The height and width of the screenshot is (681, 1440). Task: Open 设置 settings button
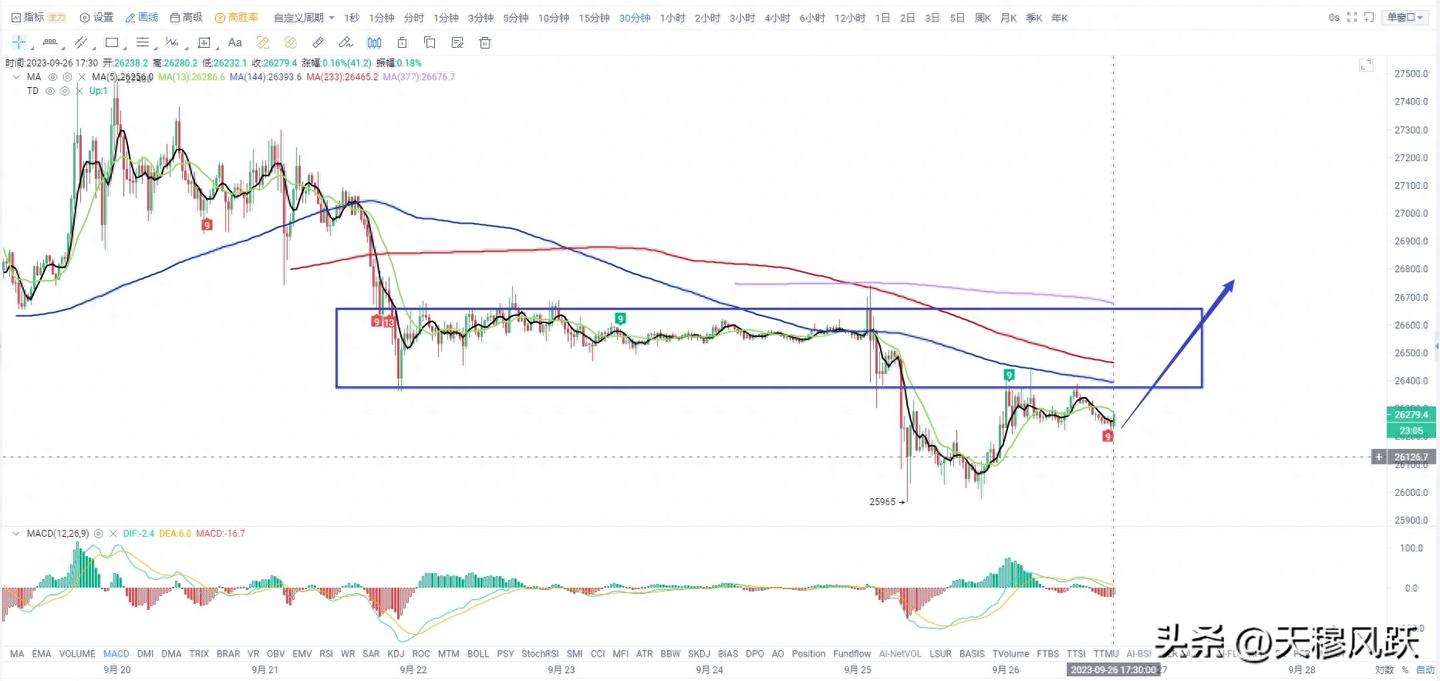97,18
